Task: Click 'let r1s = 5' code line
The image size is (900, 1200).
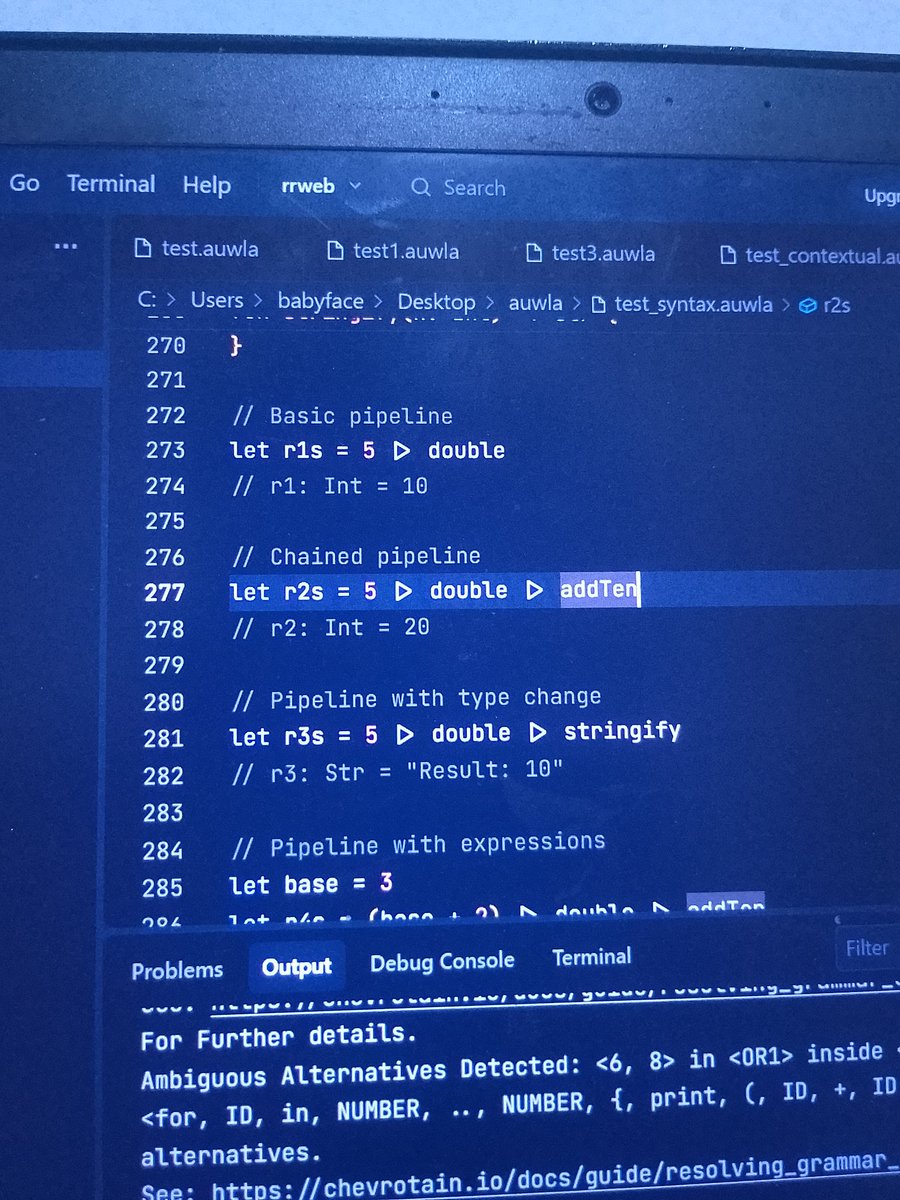Action: pos(367,450)
